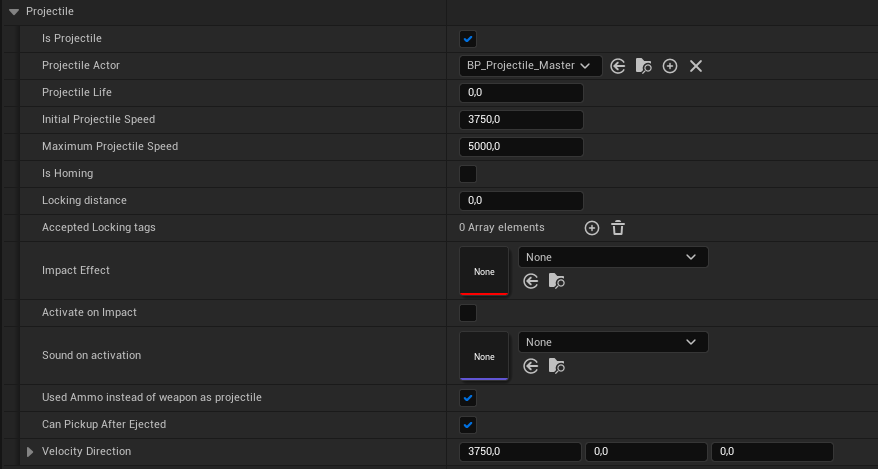Open the Impact Effect asset dropdown
878x469 pixels.
(612, 257)
